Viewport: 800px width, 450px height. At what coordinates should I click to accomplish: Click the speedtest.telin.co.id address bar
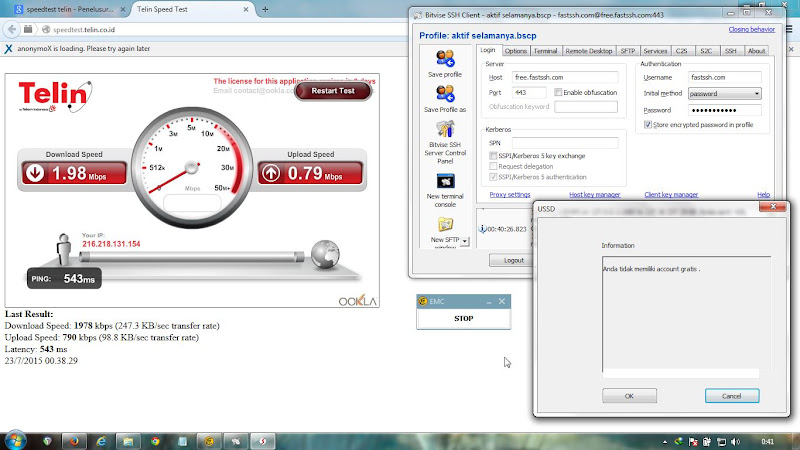tap(224, 30)
